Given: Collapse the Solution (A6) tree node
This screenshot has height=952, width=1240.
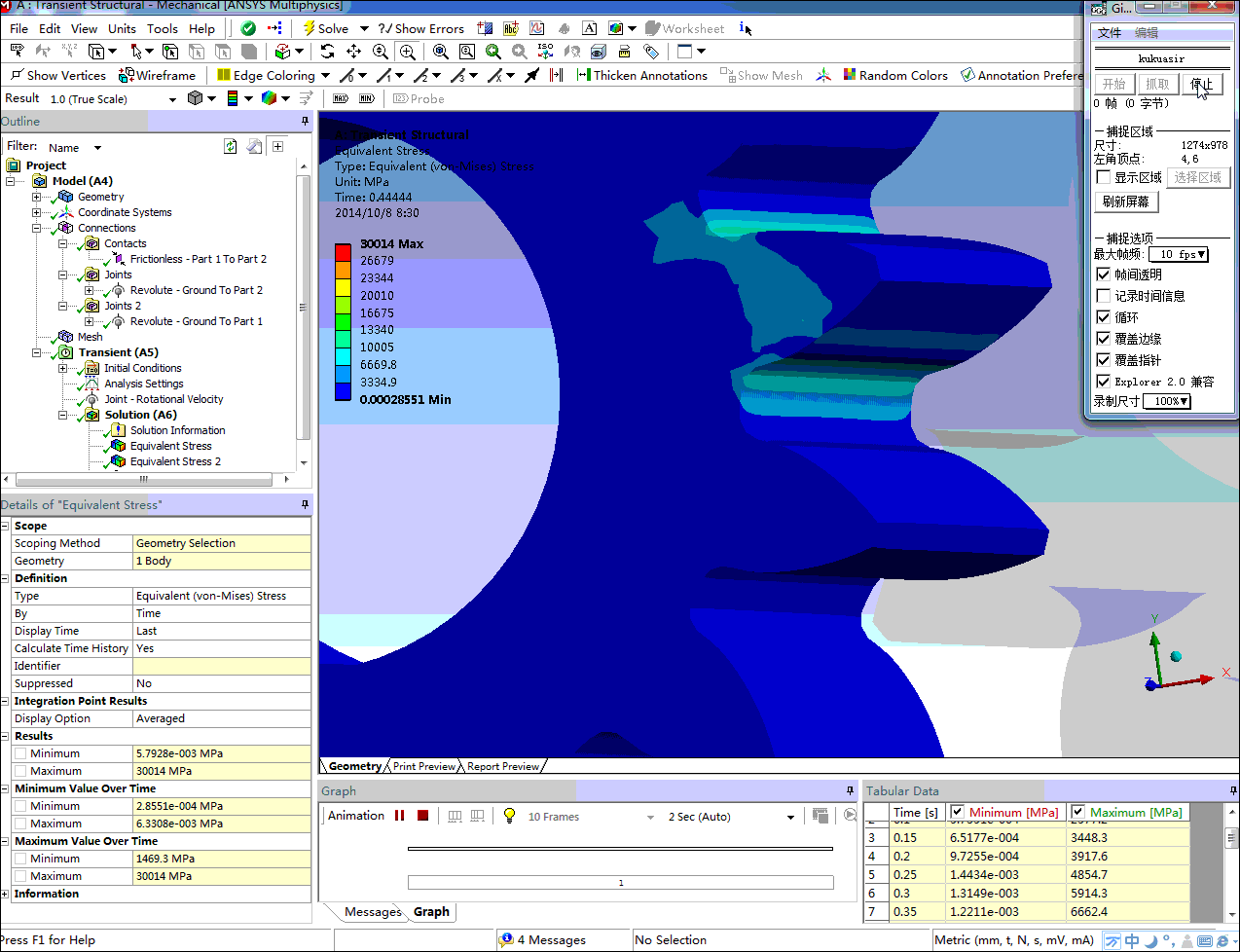Looking at the screenshot, I should [63, 415].
